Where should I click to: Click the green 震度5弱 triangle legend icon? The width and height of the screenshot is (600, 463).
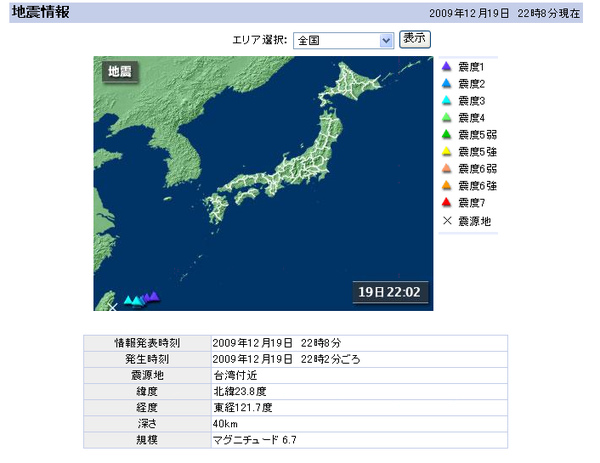pyautogui.click(x=446, y=134)
